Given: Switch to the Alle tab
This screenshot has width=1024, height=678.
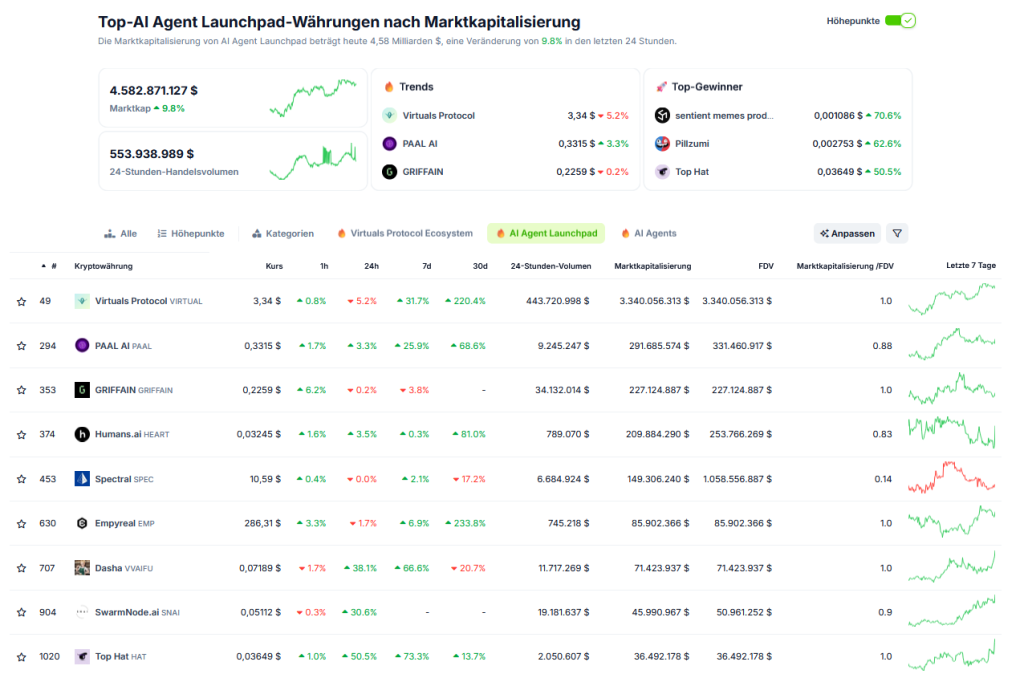Looking at the screenshot, I should tap(121, 233).
